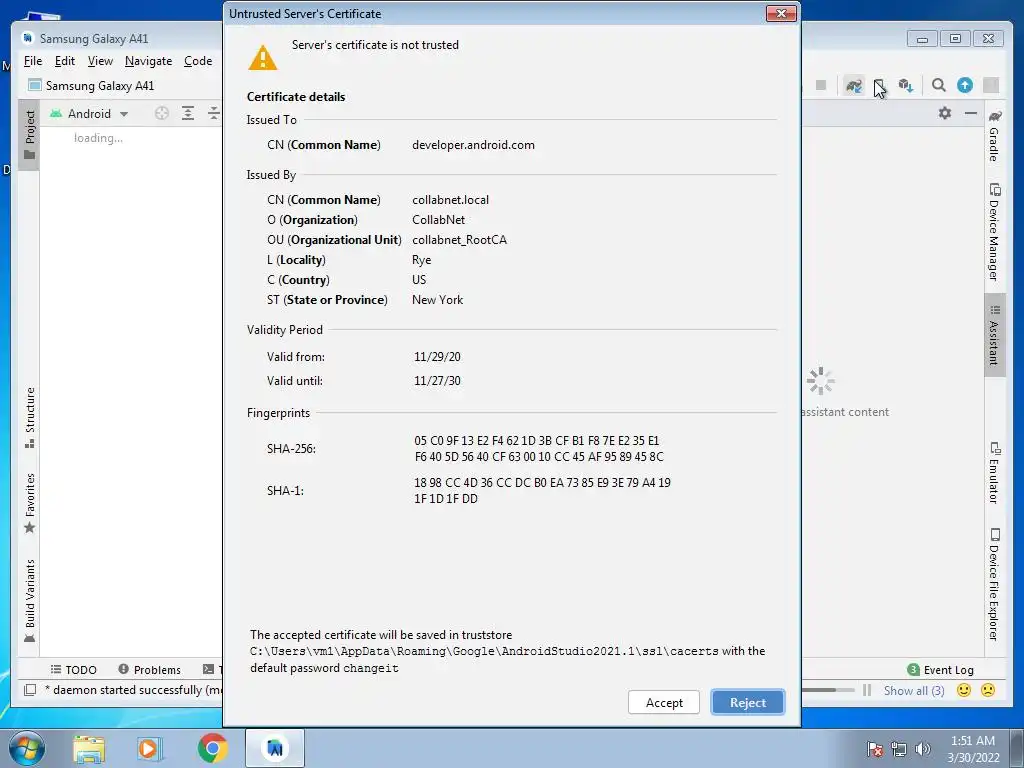The width and height of the screenshot is (1024, 768).
Task: Hide the Assistant panel with minus icon
Action: point(971,113)
